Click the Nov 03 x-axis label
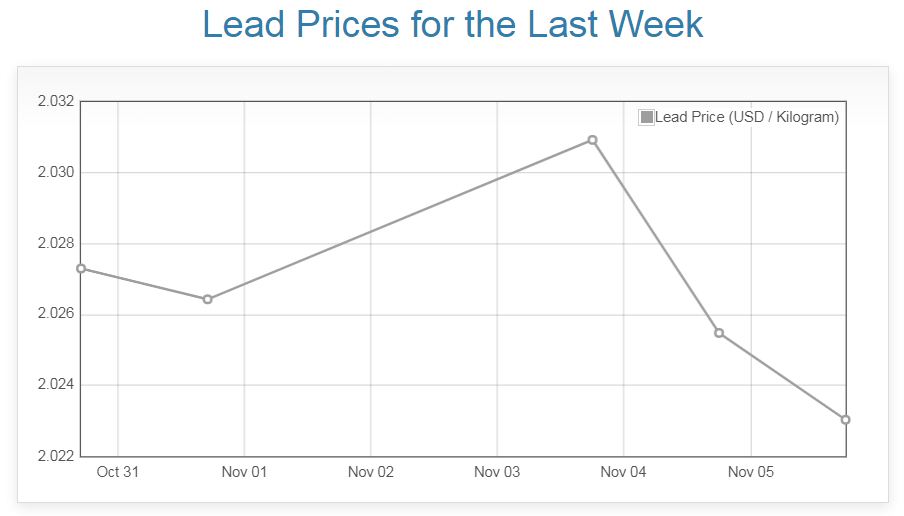This screenshot has width=904, height=516. click(x=497, y=472)
